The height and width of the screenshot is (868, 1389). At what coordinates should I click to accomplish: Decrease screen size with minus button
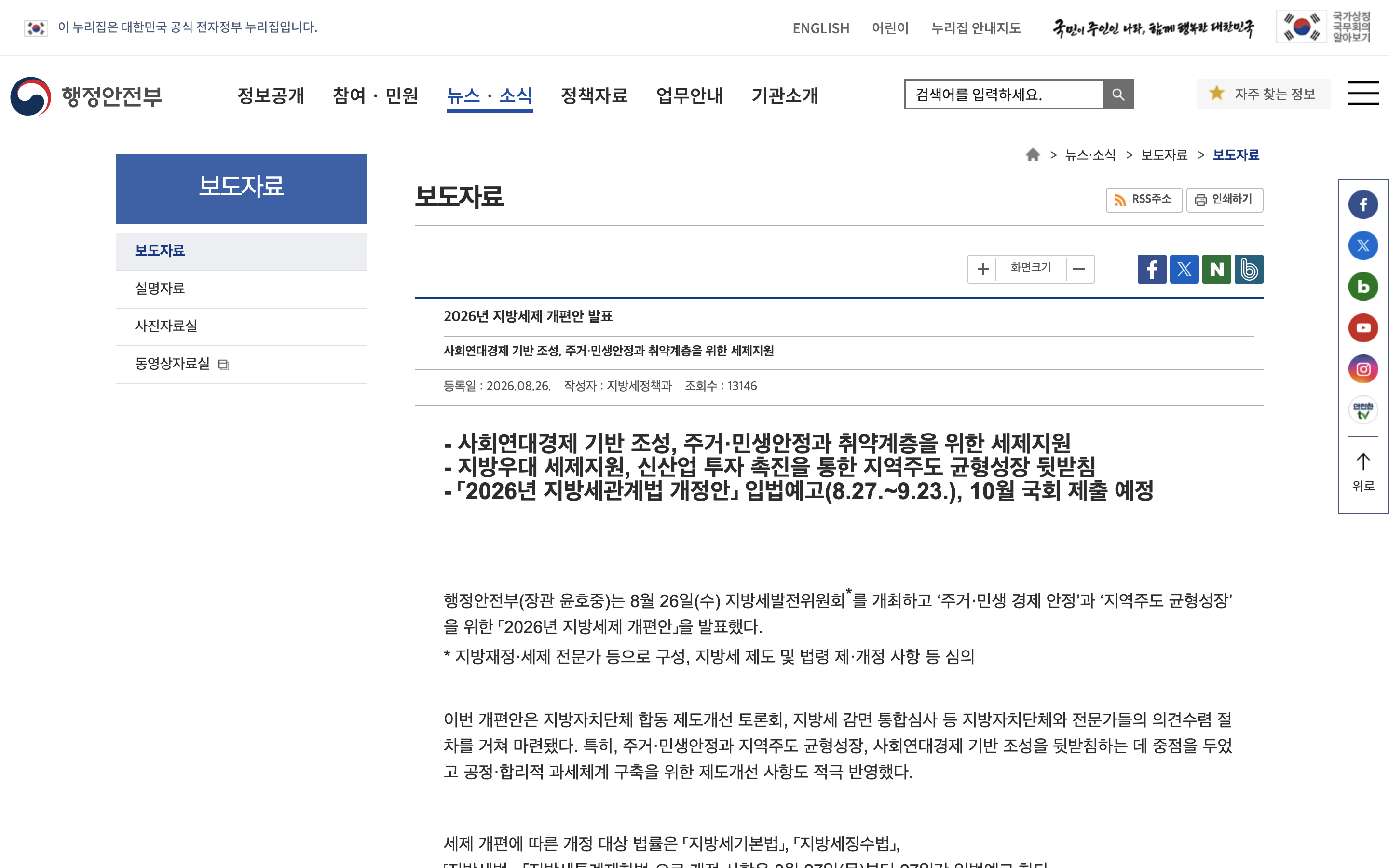click(x=1079, y=269)
